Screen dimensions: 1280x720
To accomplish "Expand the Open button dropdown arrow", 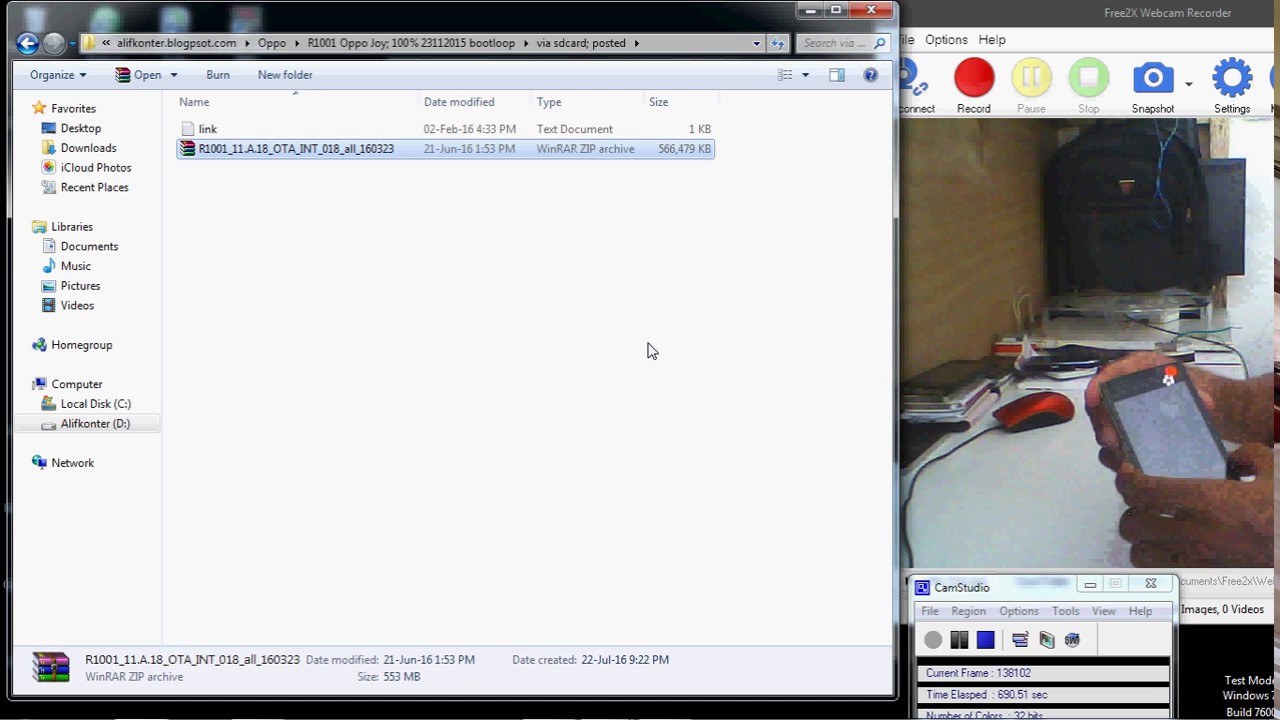I will [173, 75].
